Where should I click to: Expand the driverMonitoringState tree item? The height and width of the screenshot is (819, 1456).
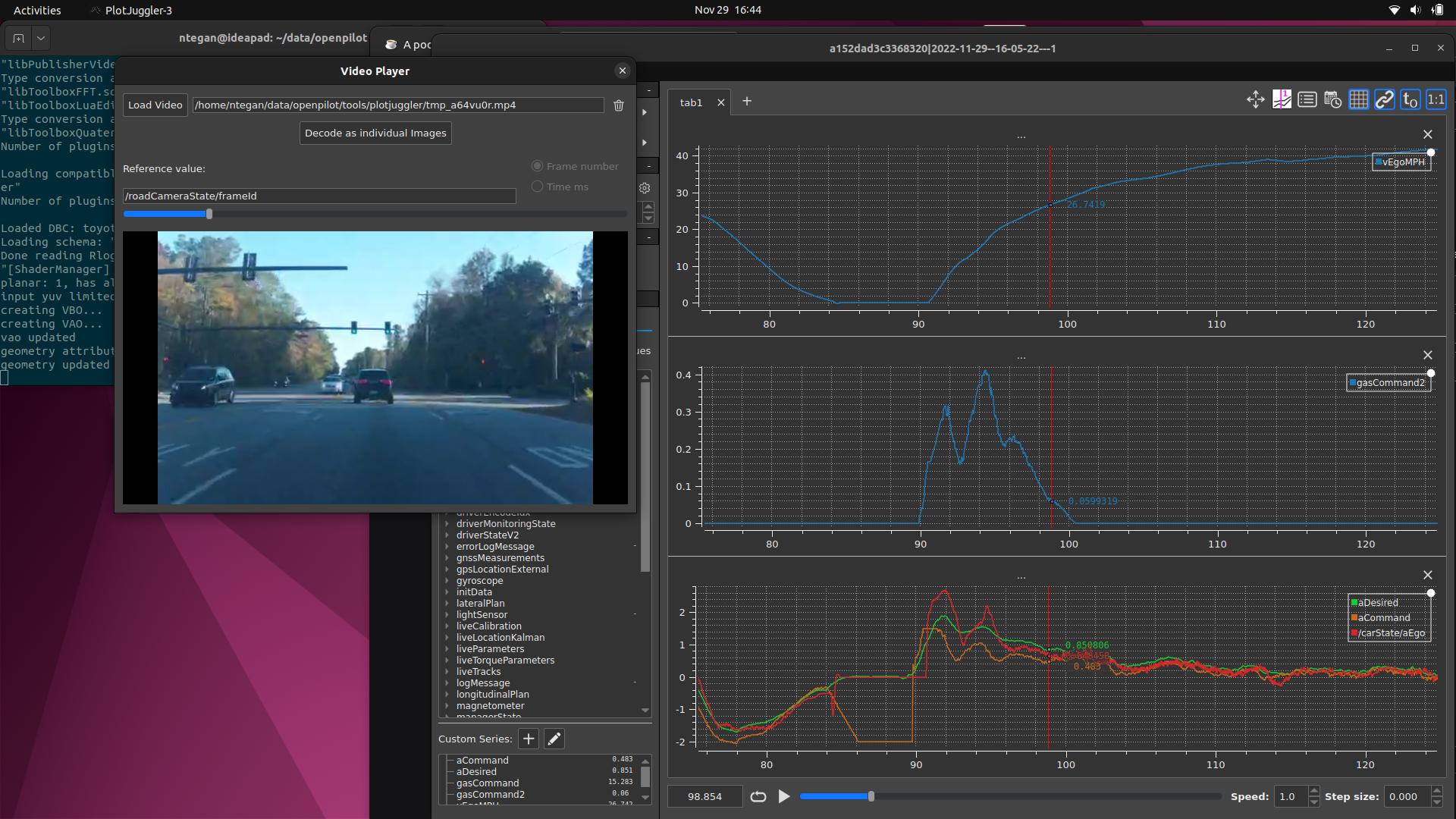click(x=447, y=524)
